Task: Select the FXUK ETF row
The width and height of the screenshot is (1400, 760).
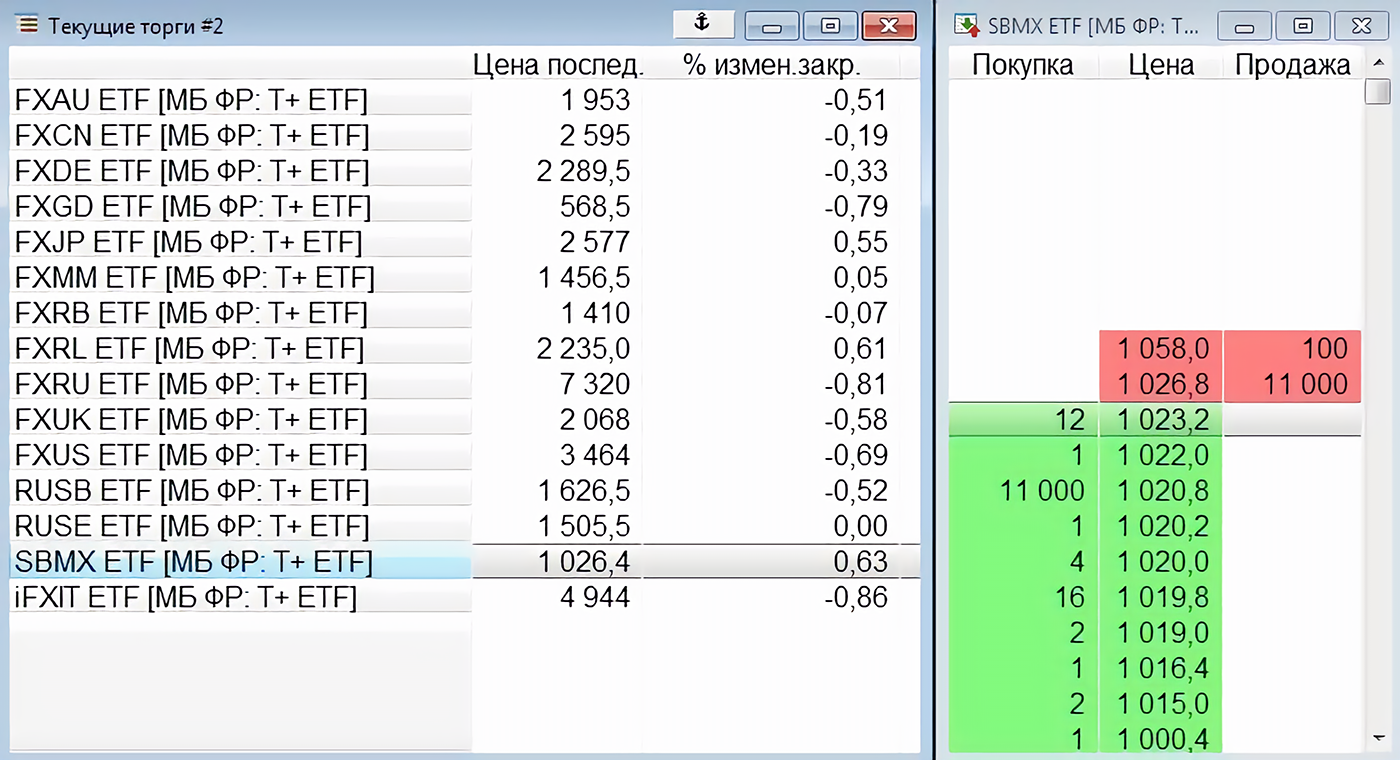Action: coord(465,420)
